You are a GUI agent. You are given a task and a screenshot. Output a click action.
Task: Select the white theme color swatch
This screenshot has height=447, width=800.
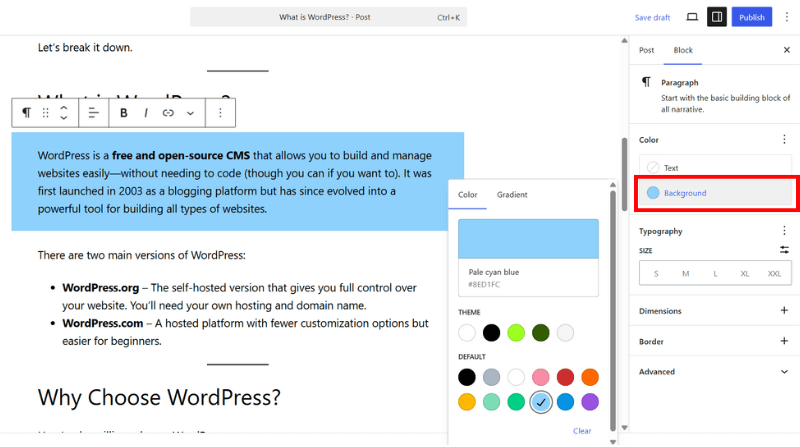coord(467,333)
